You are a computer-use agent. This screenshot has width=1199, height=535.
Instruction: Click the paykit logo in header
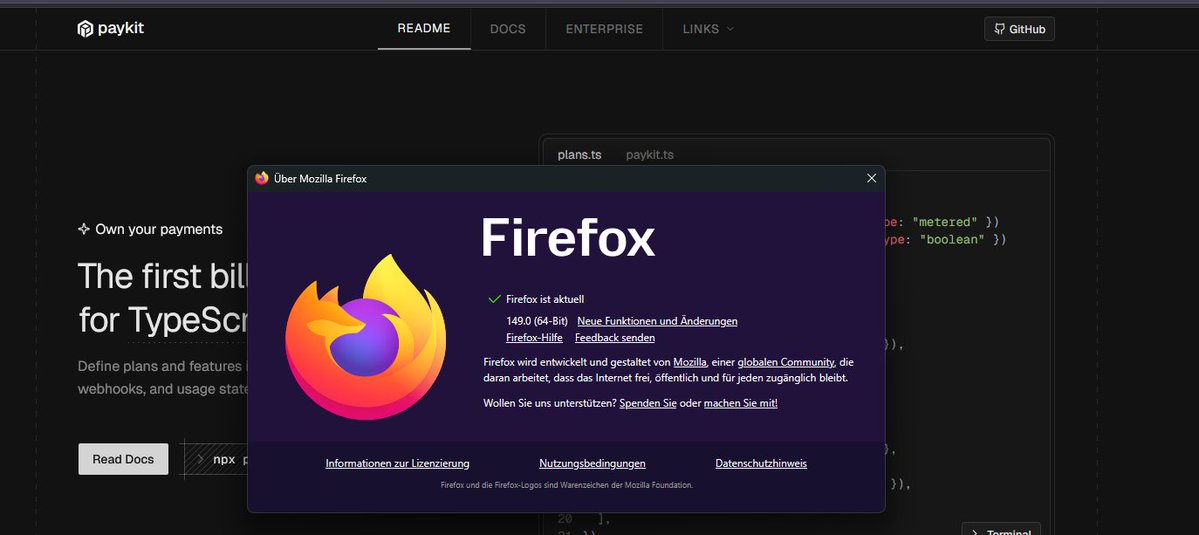[x=111, y=29]
